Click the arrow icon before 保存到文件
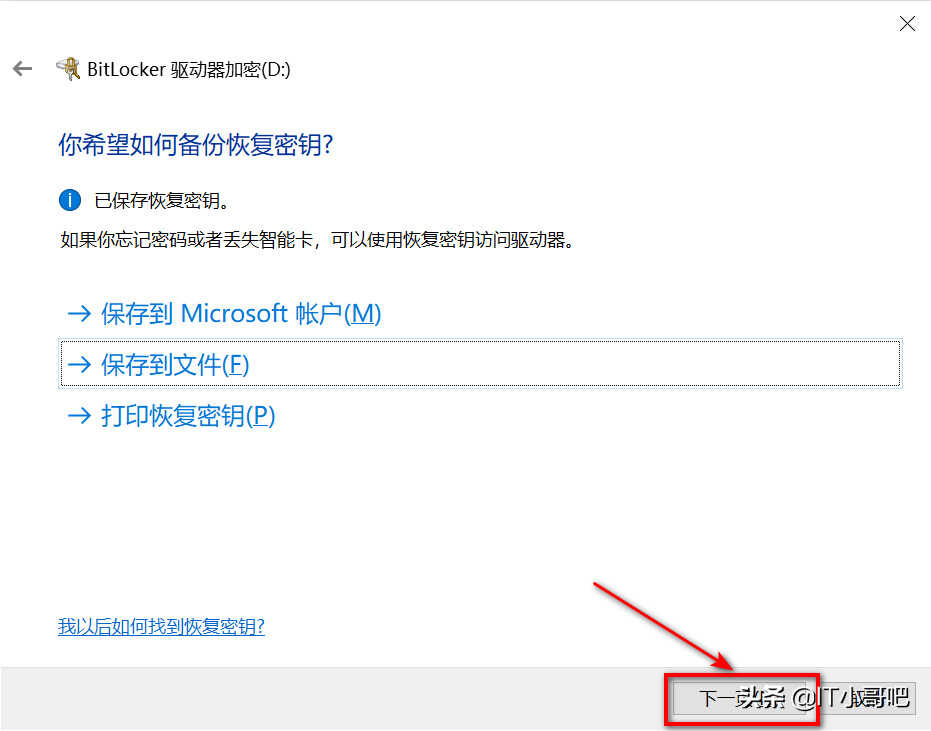Image resolution: width=931 pixels, height=731 pixels. tap(79, 365)
